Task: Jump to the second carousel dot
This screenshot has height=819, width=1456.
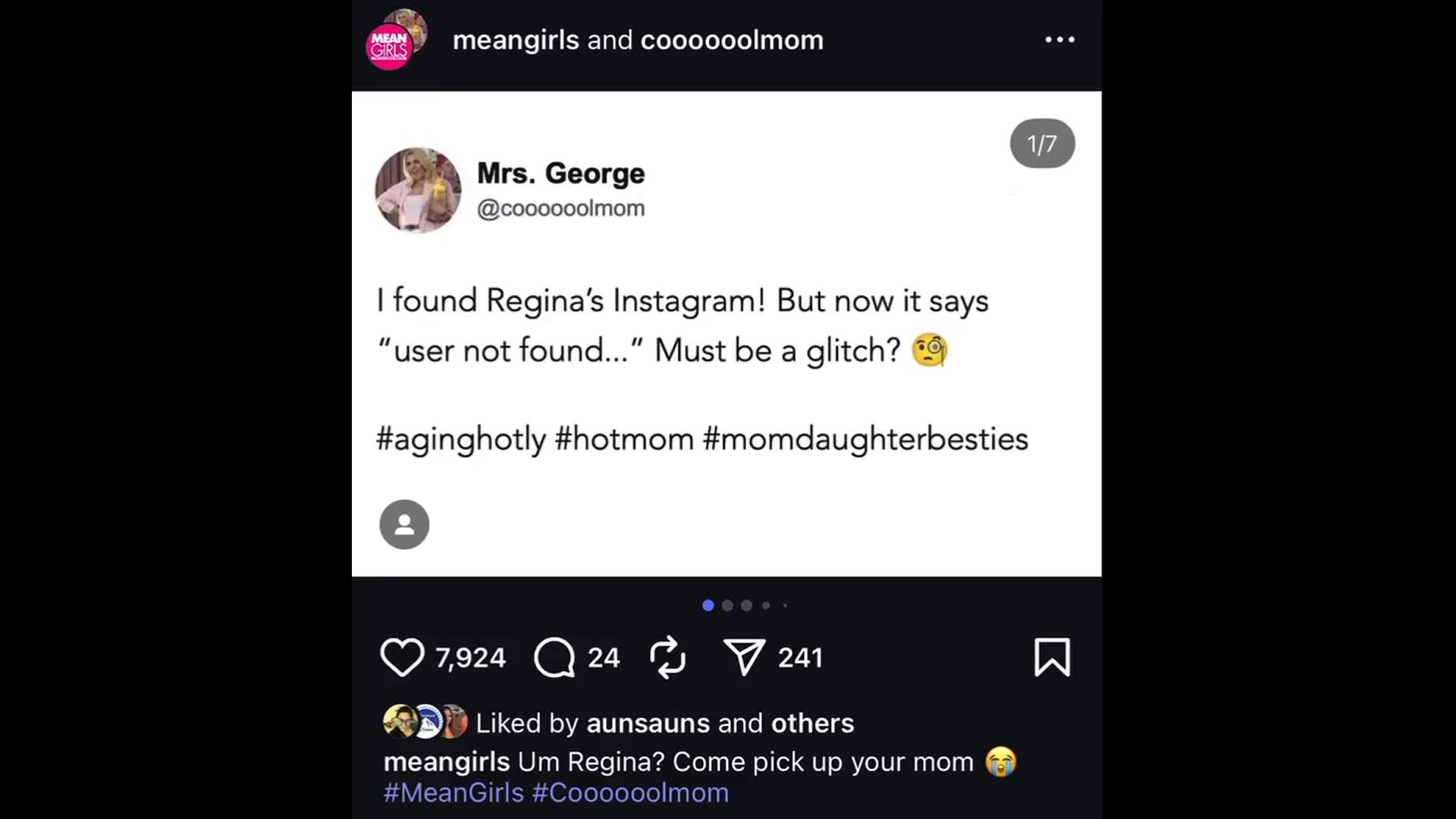Action: coord(728,605)
